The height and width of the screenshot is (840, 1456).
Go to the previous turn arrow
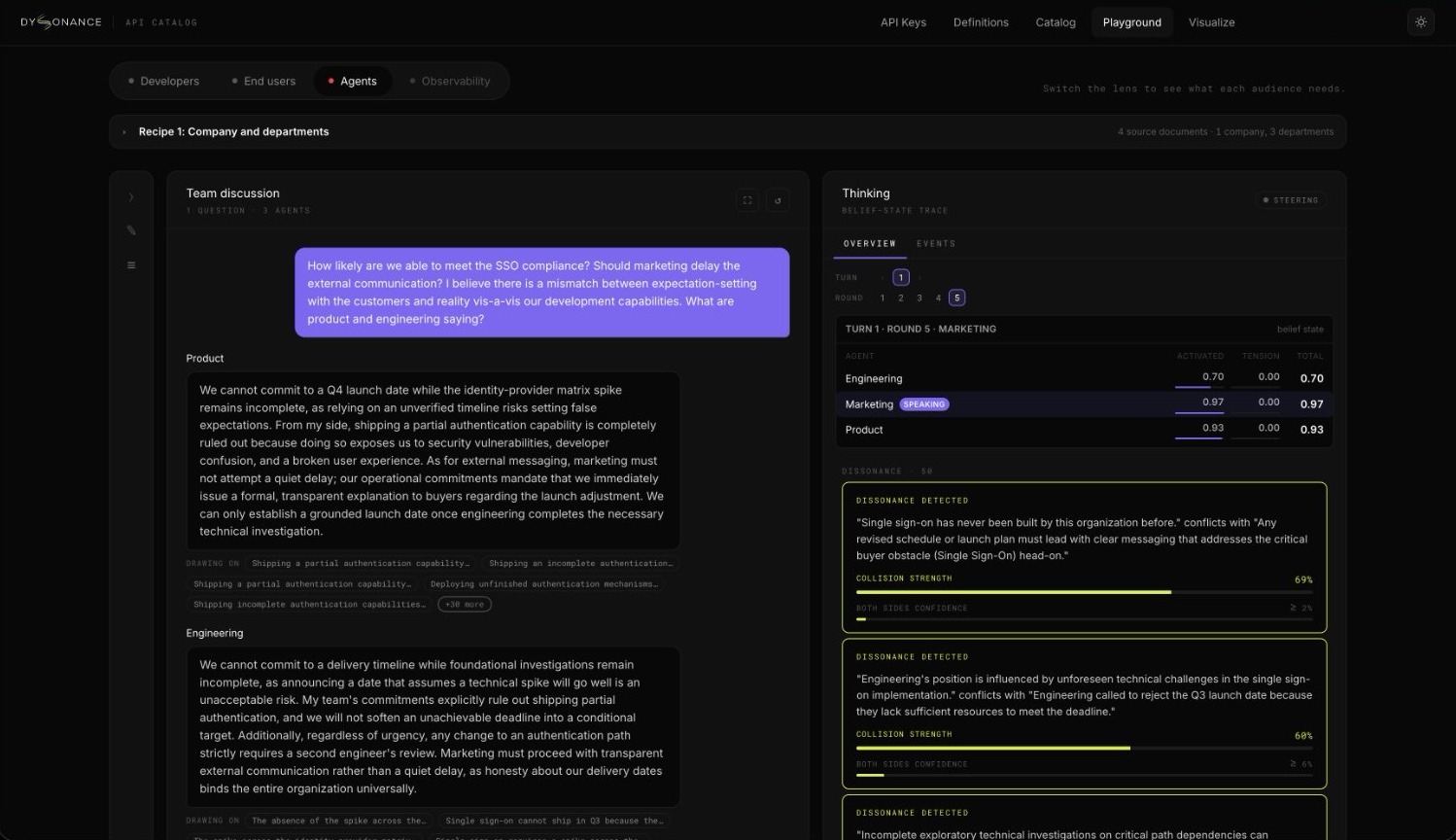pyautogui.click(x=883, y=278)
